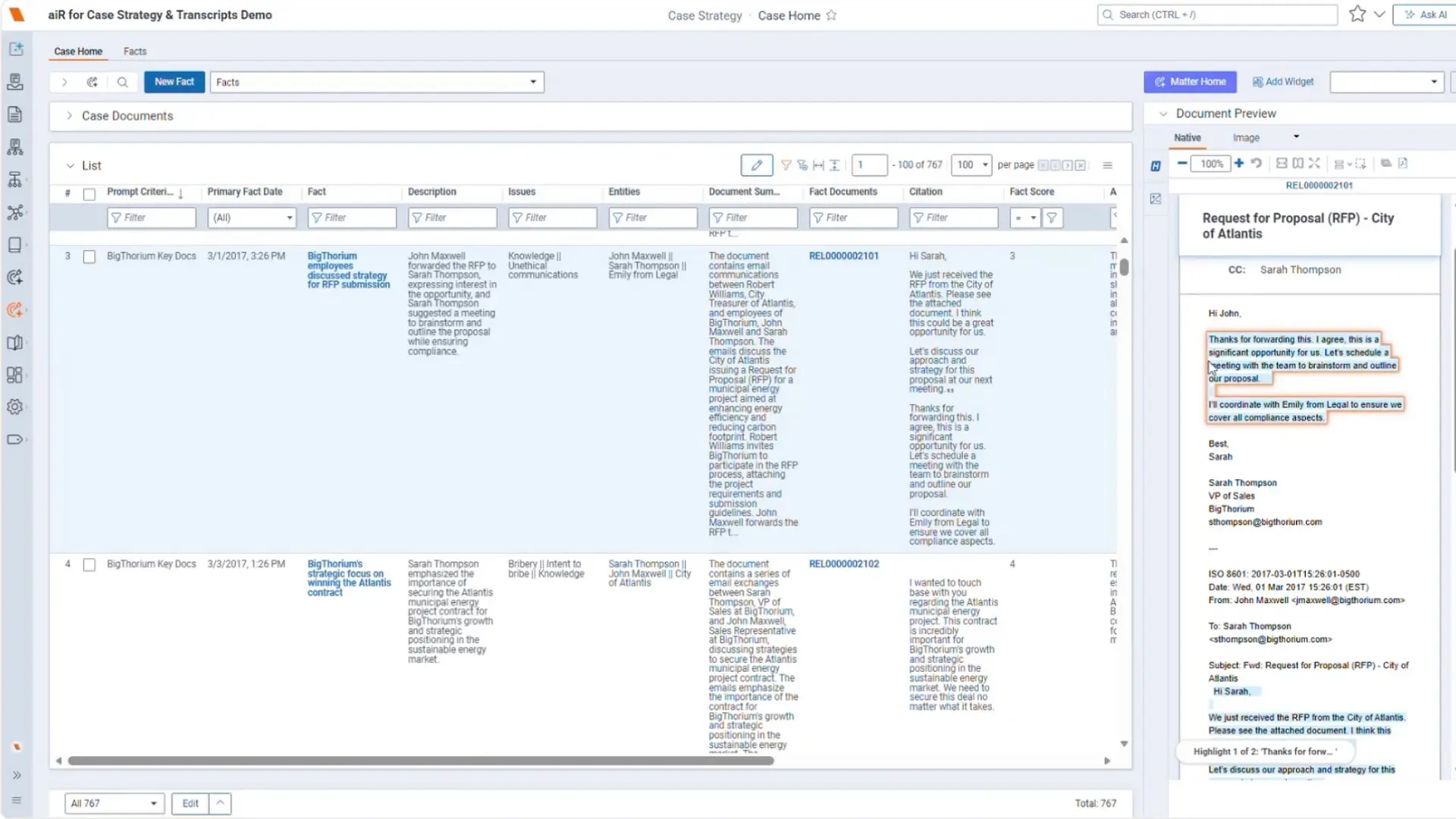Image resolution: width=1456 pixels, height=819 pixels.
Task: Click the Fact Score filter funnel button
Action: 1052,218
